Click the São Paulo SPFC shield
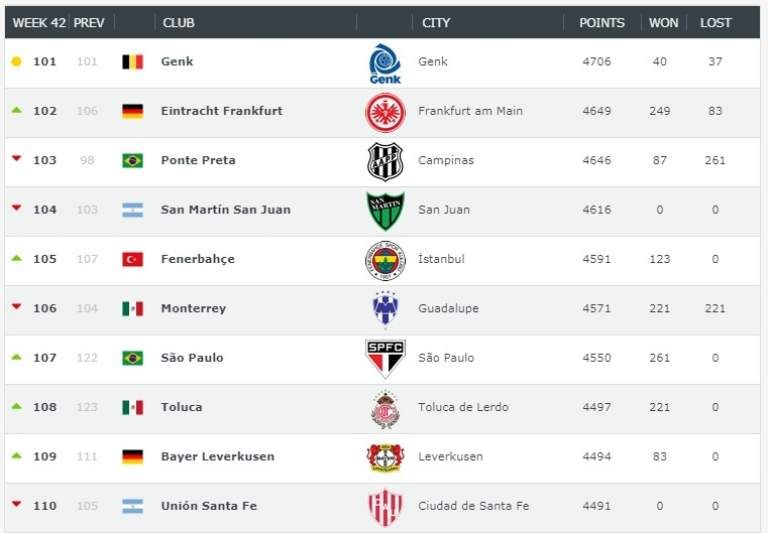The image size is (768, 533). tap(385, 358)
